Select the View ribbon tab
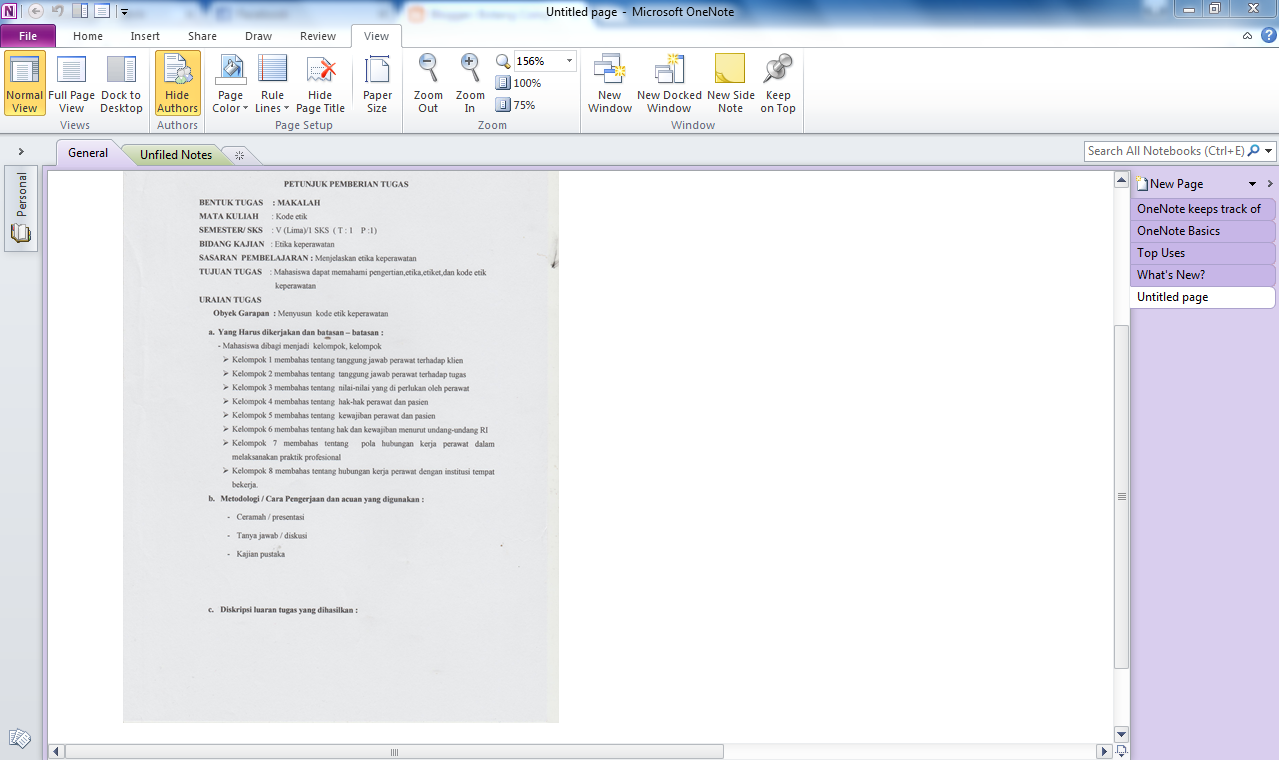The height and width of the screenshot is (760, 1279). (x=376, y=36)
